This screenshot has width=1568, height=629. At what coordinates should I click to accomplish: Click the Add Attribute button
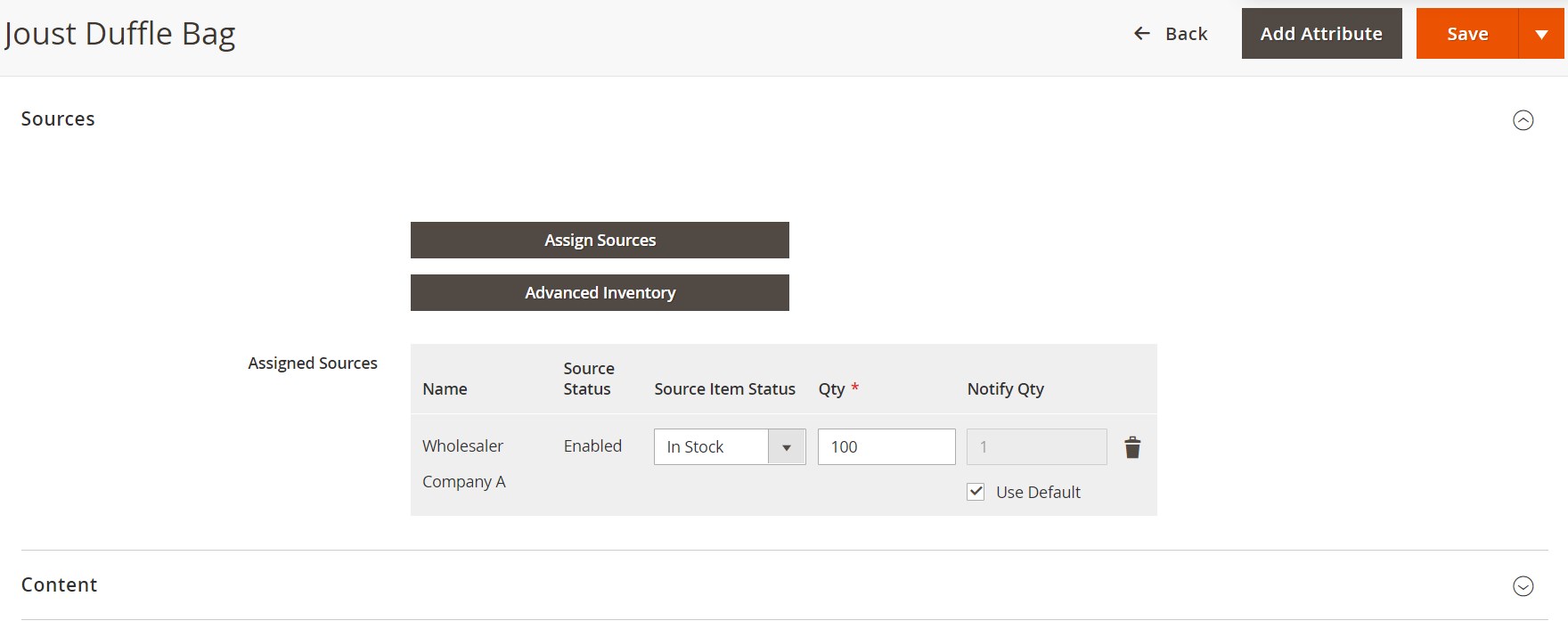point(1321,34)
